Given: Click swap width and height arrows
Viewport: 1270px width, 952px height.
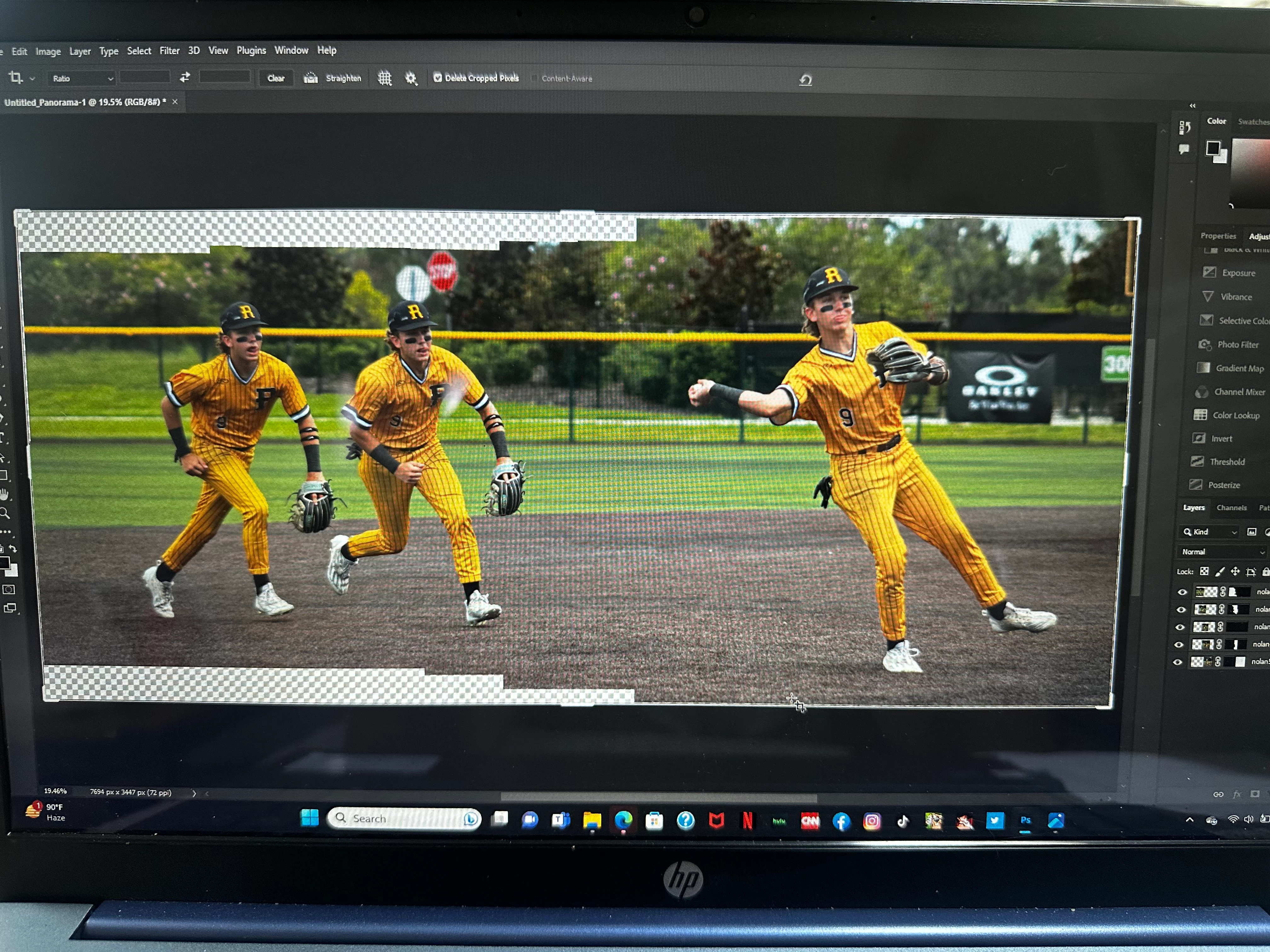Looking at the screenshot, I should click(185, 77).
